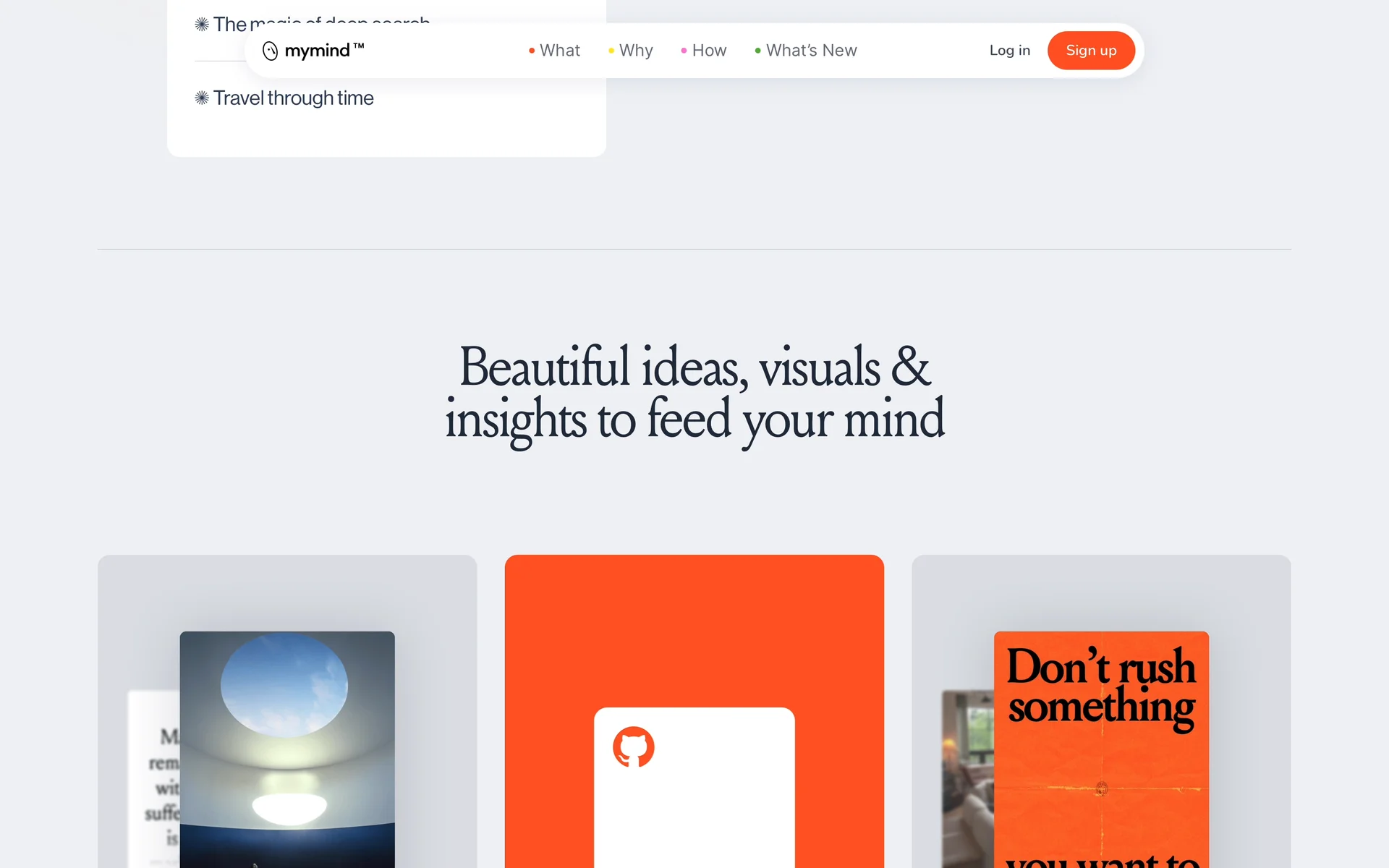Screen dimensions: 1389x868
Task: Click the mymind wordmark text
Action: tap(317, 51)
